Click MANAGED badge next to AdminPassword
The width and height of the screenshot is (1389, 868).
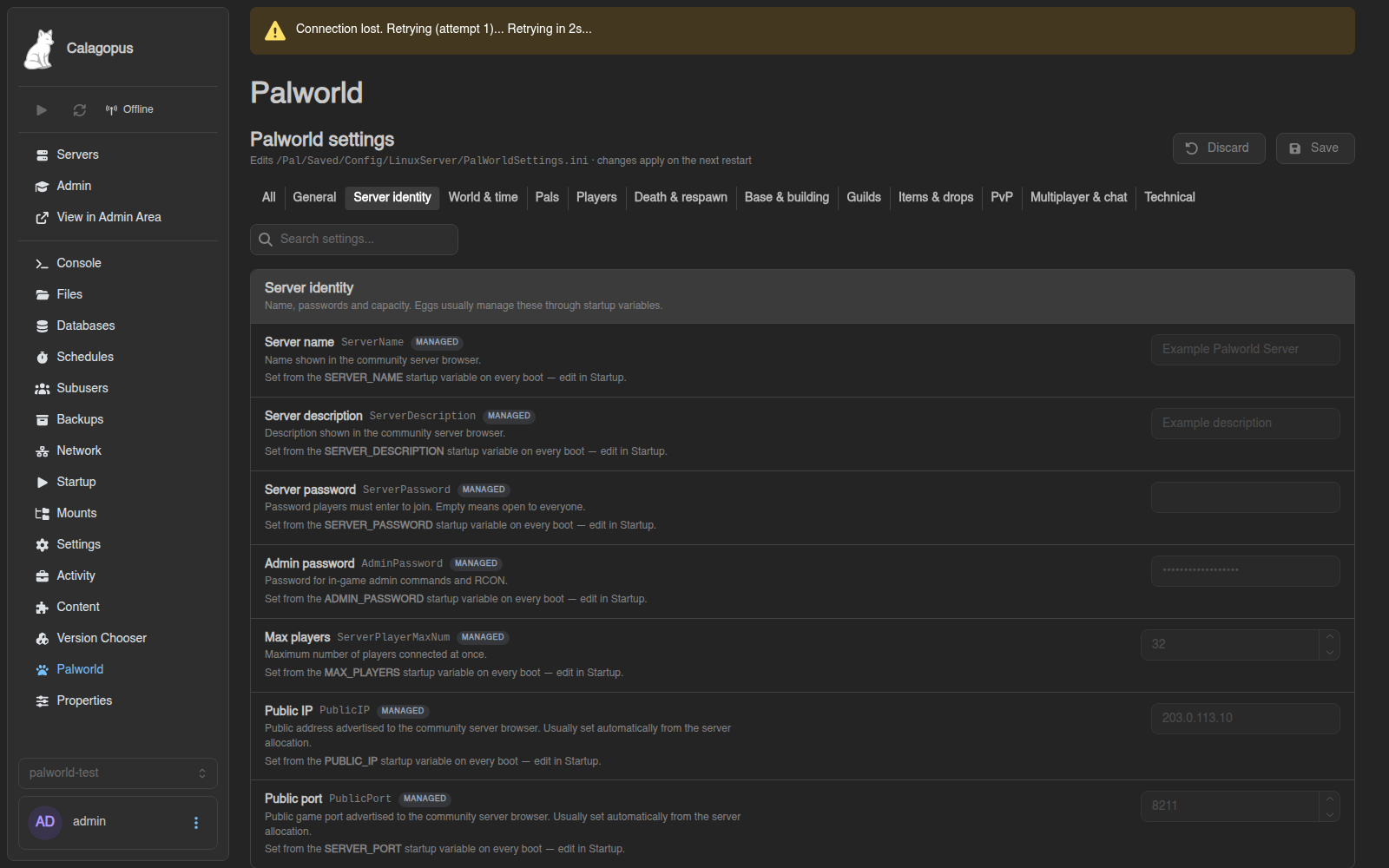pos(476,563)
